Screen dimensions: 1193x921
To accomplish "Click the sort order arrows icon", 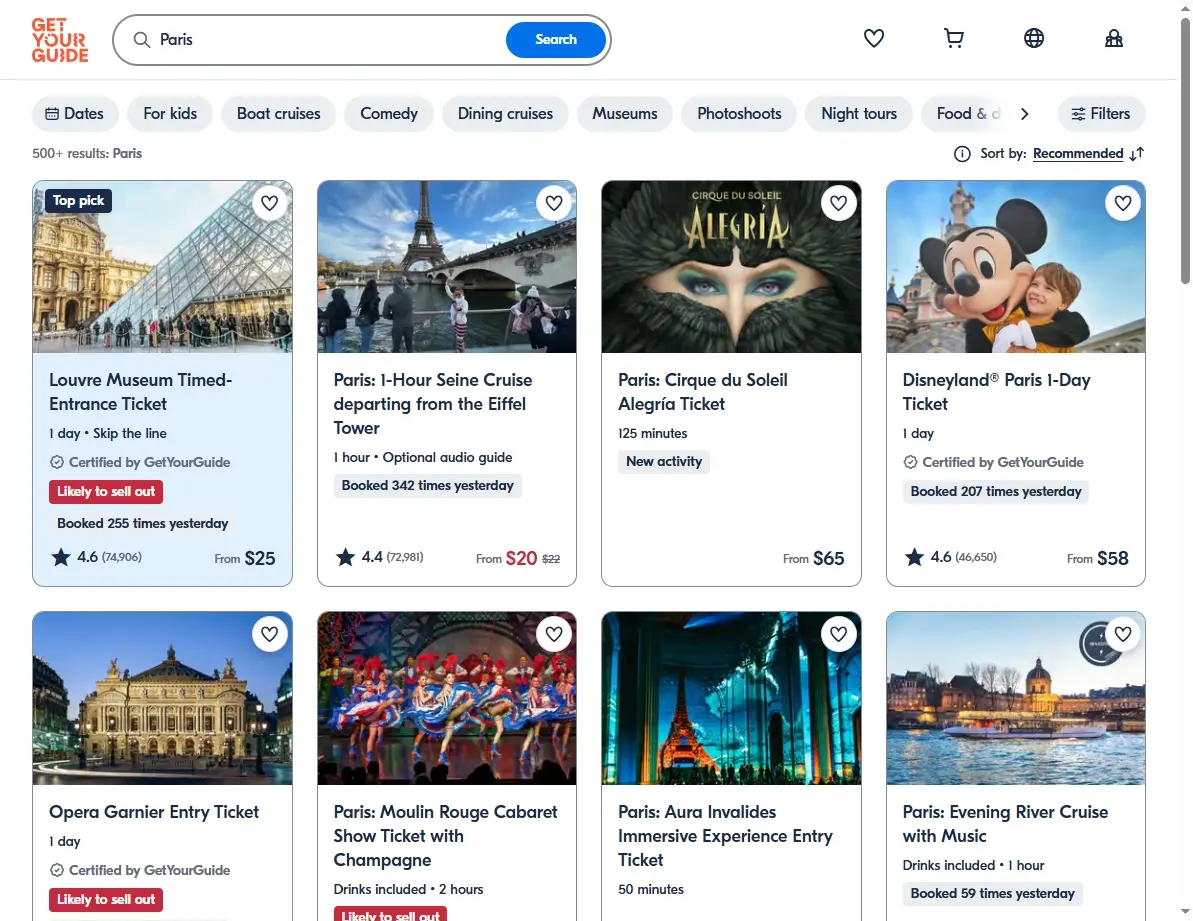I will point(1137,154).
